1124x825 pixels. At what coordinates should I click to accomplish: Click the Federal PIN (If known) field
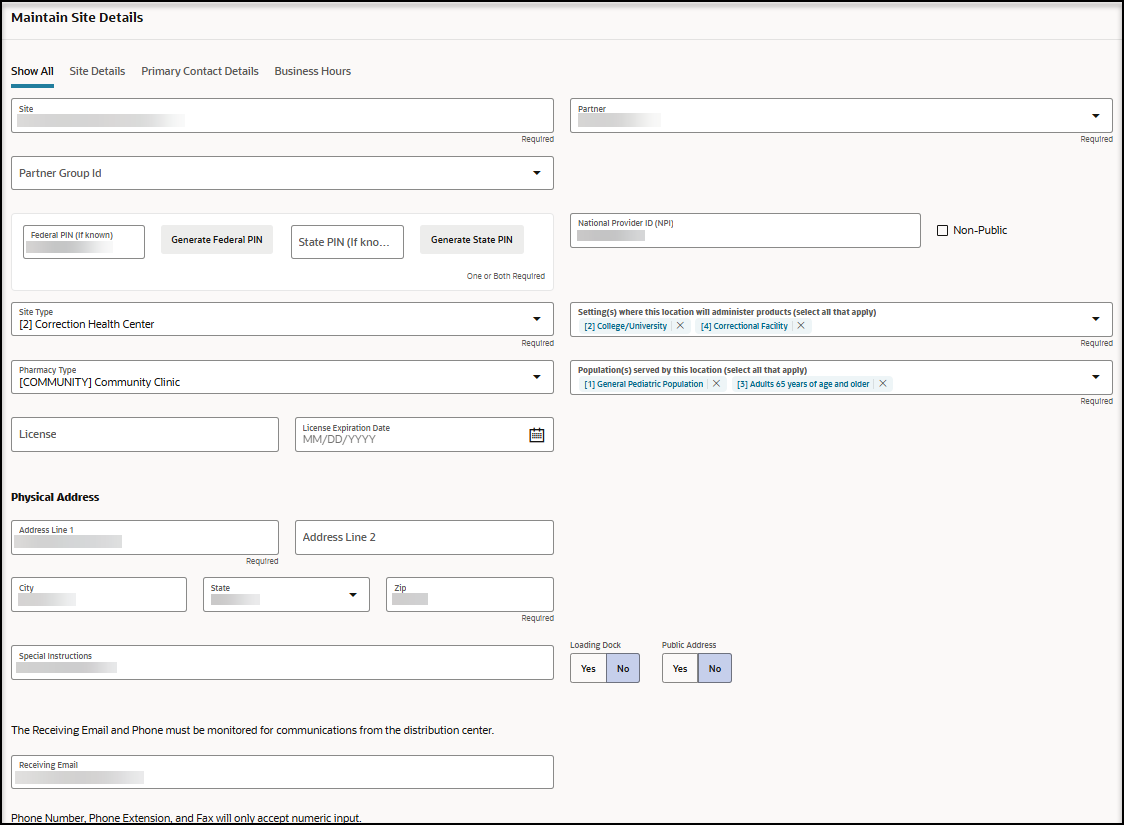coord(84,242)
